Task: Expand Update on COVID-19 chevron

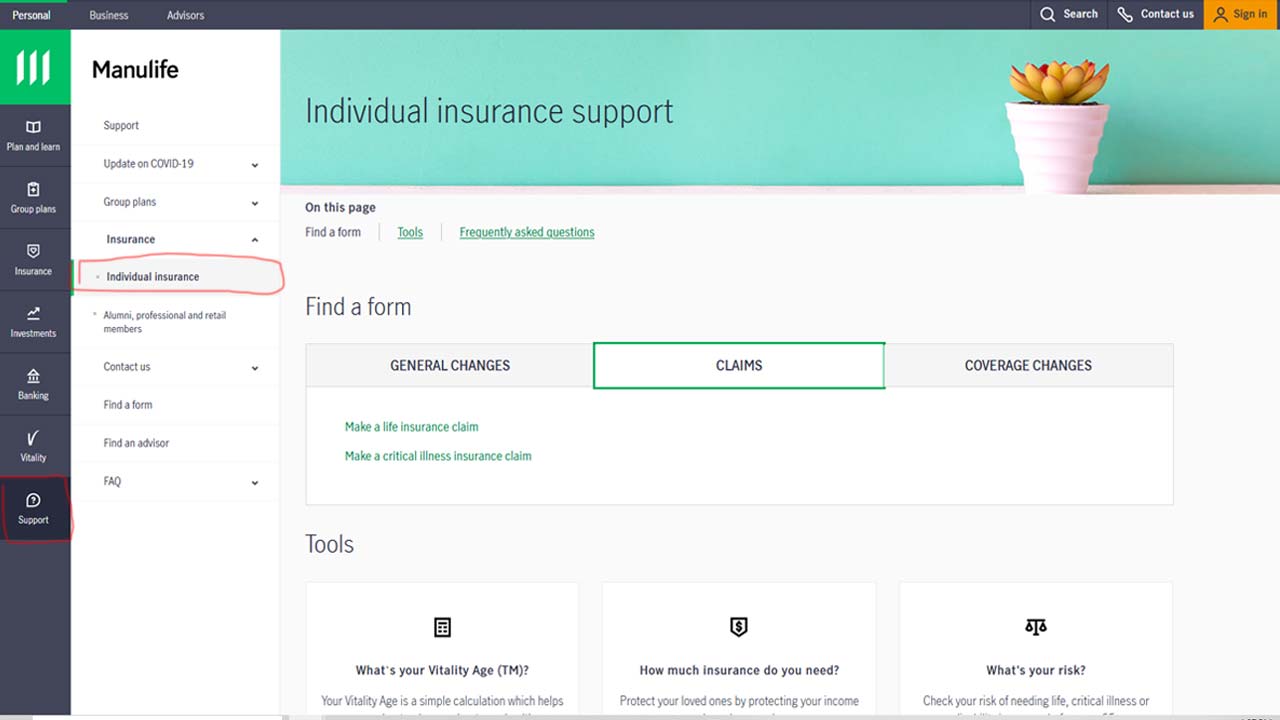Action: point(254,165)
